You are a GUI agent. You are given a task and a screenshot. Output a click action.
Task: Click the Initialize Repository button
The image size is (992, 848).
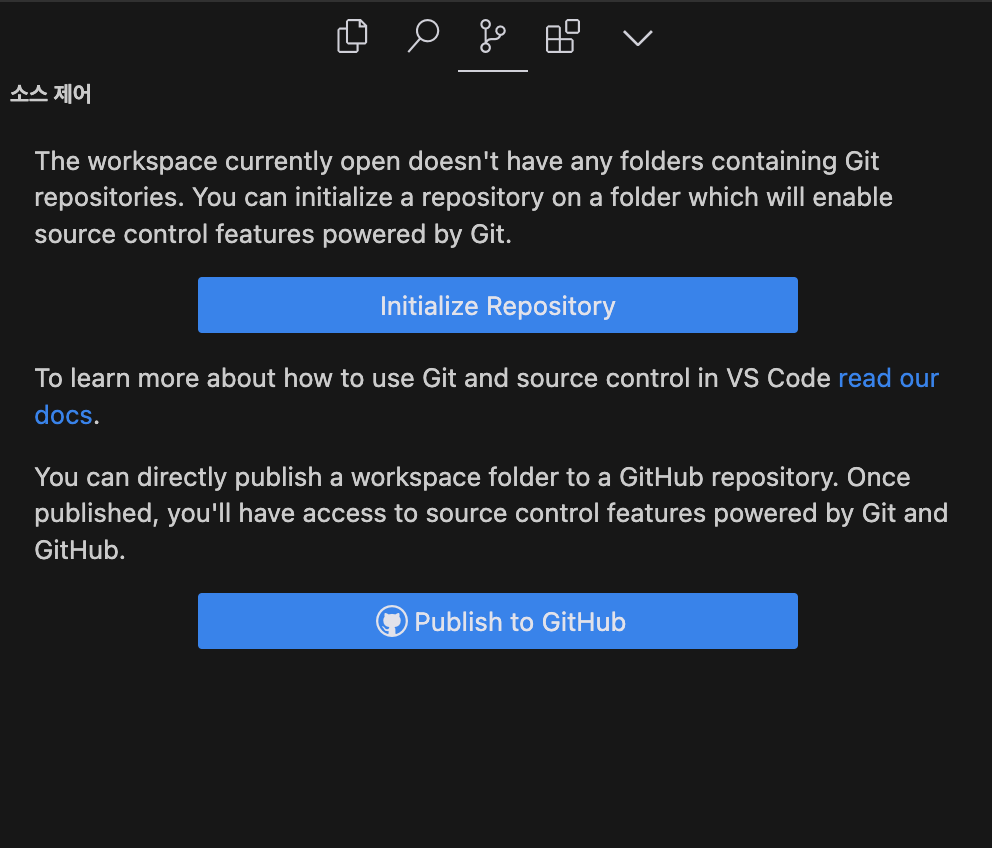[x=497, y=305]
